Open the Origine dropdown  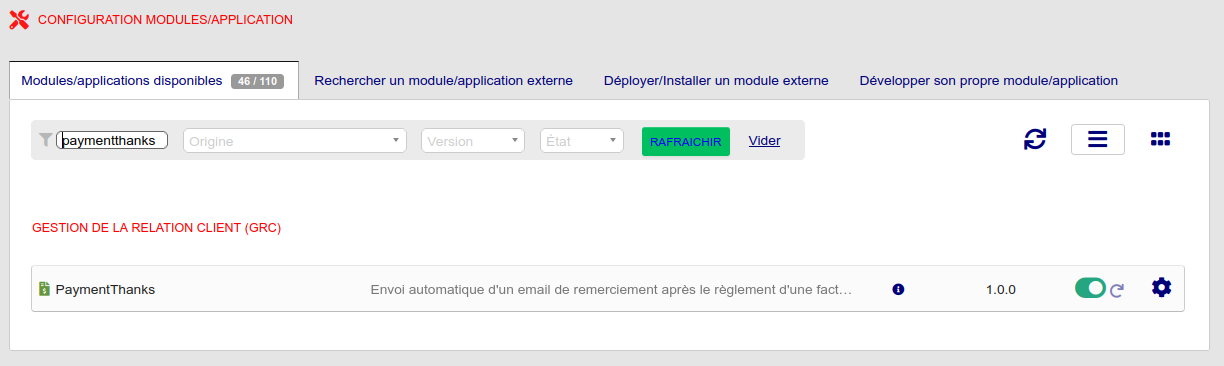click(x=295, y=141)
